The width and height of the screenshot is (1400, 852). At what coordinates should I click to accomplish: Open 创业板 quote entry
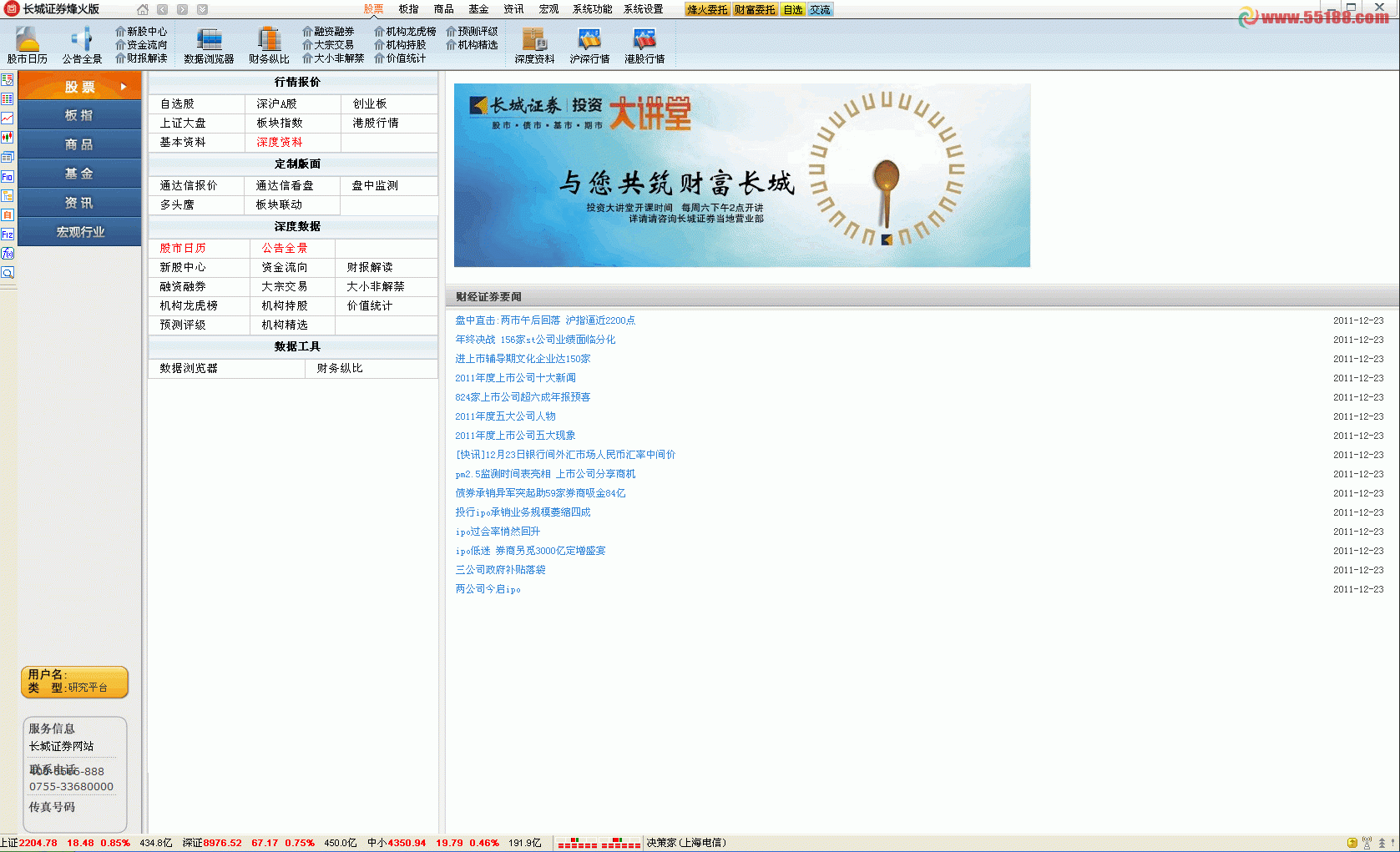click(370, 103)
